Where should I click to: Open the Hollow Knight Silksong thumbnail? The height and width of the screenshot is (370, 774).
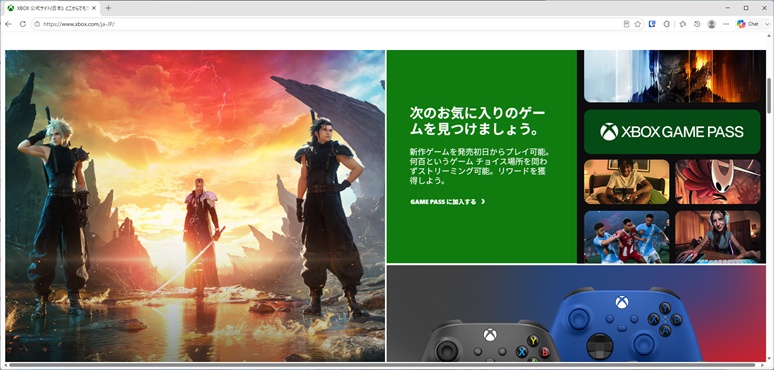(718, 182)
